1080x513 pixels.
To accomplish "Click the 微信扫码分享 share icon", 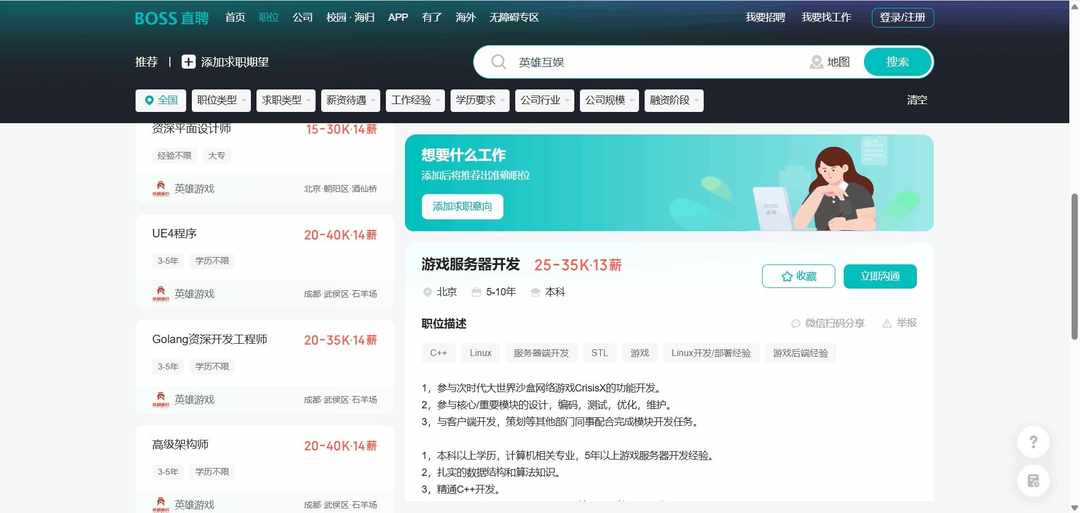I will [x=796, y=323].
